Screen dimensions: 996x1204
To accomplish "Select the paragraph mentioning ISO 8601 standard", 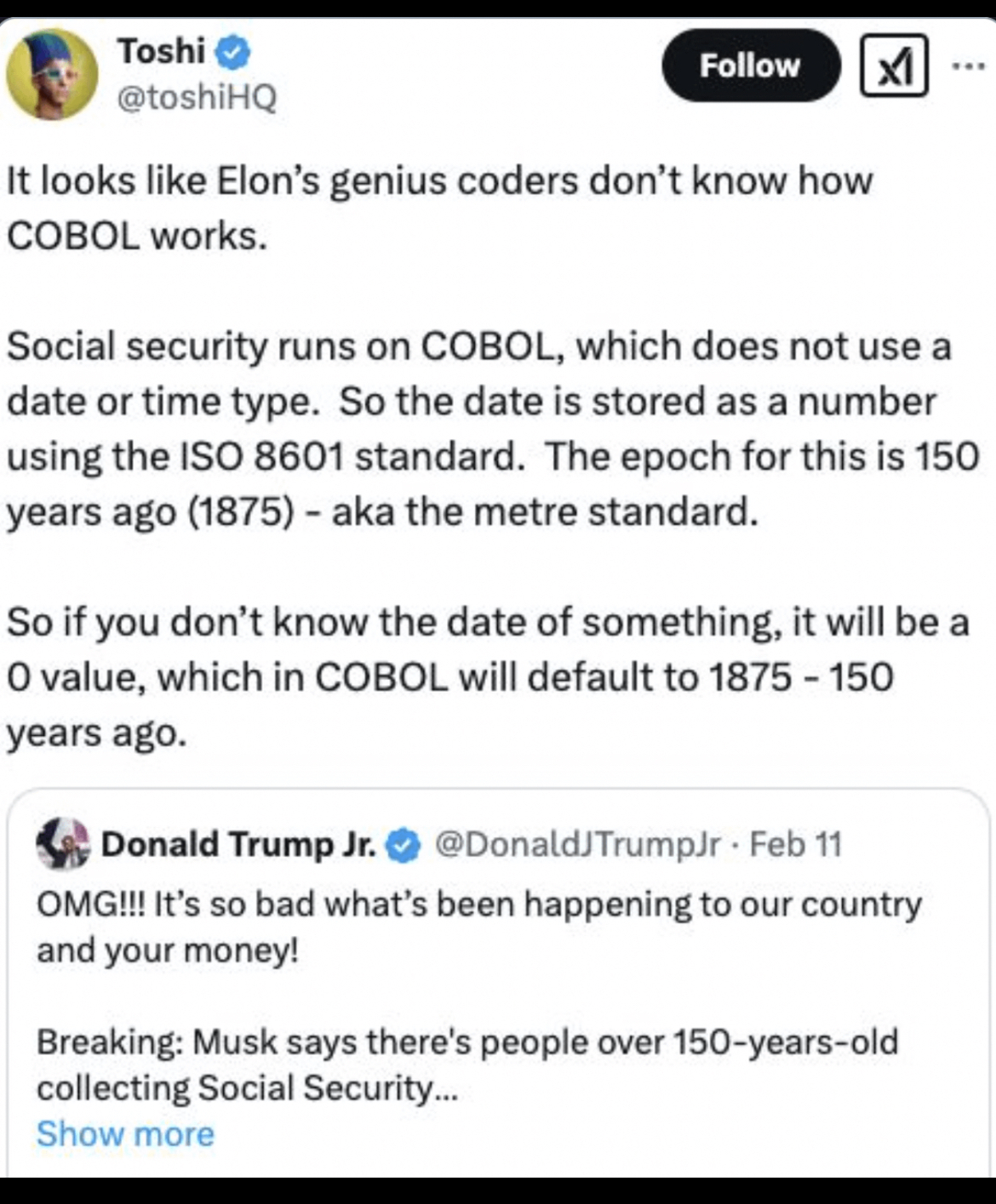I will (493, 429).
